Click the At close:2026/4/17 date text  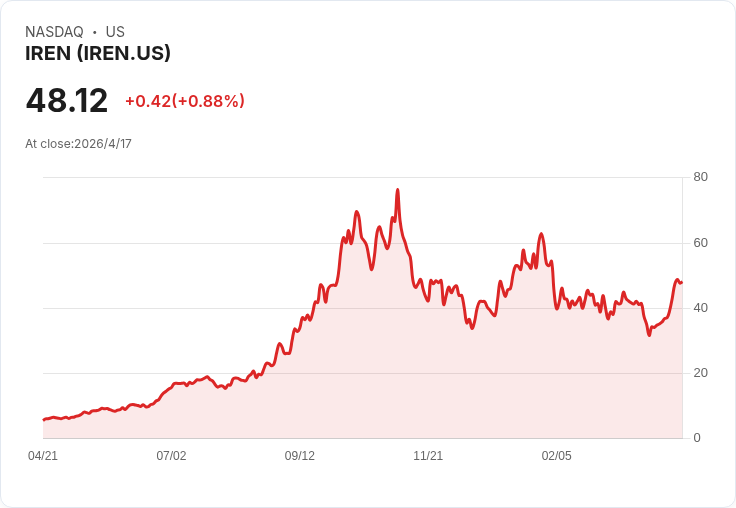click(78, 144)
